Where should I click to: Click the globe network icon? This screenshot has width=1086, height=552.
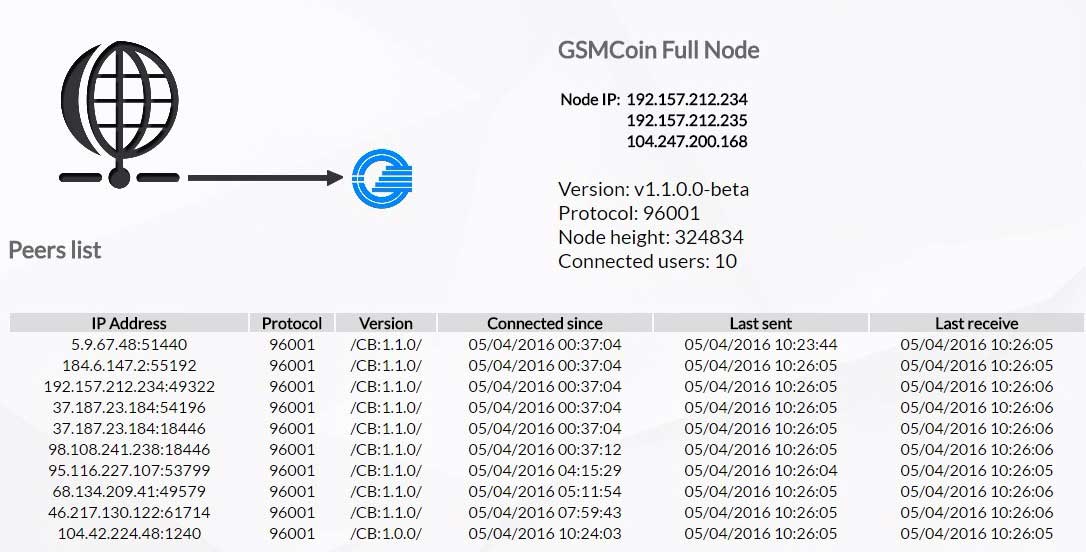pos(119,114)
